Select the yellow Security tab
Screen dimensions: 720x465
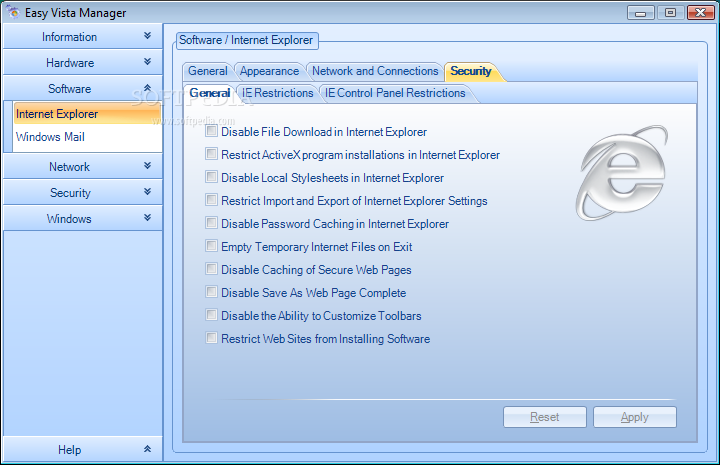471,71
